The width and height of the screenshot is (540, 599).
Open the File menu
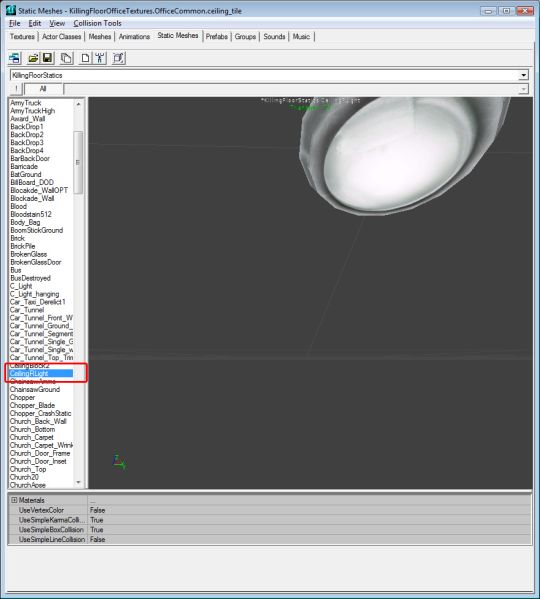point(15,23)
